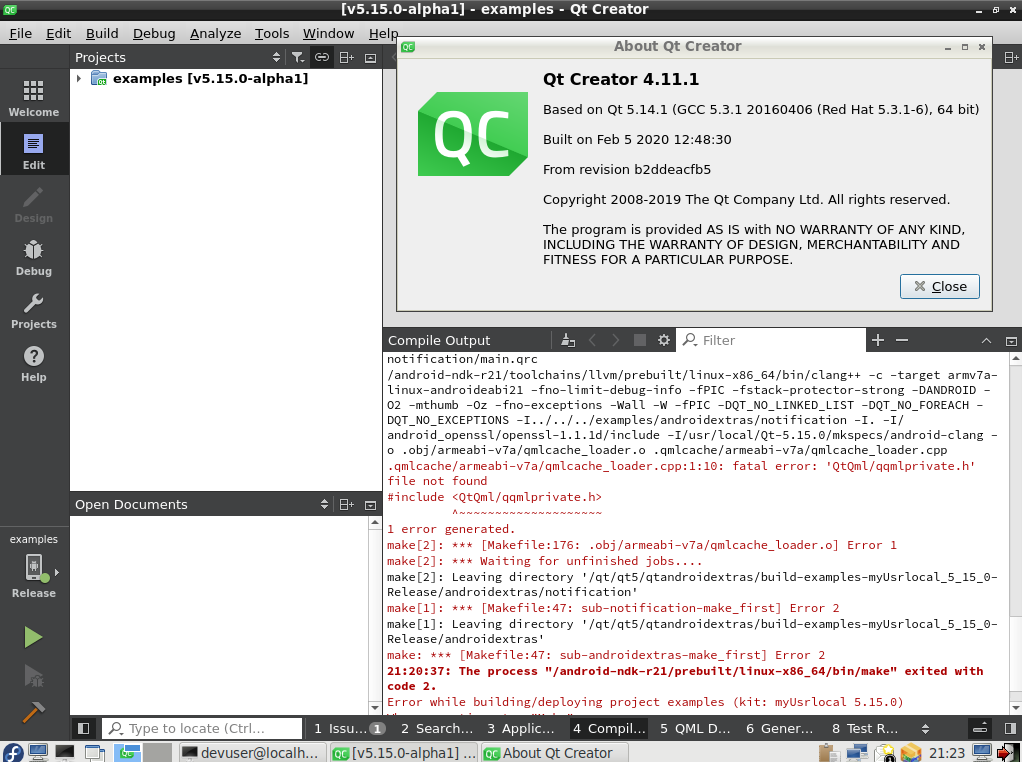Viewport: 1022px width, 762px height.
Task: Toggle Synchronize with Editor link icon
Action: pyautogui.click(x=322, y=57)
